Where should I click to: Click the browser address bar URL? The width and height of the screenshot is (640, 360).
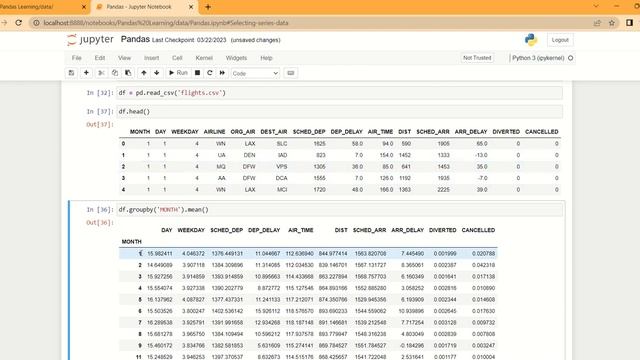click(166, 23)
